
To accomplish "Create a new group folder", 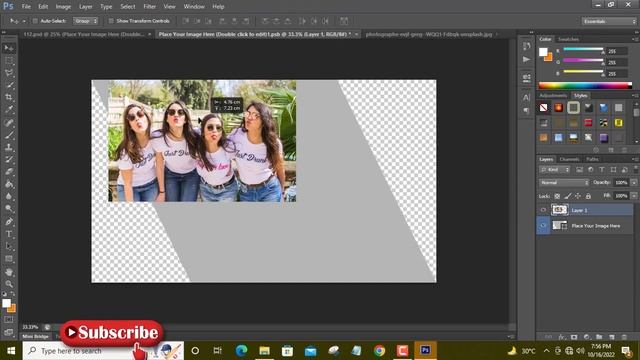I will 599,337.
